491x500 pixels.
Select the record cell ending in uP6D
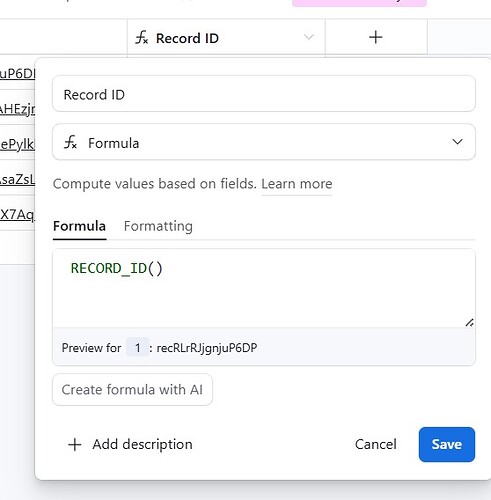click(17, 73)
